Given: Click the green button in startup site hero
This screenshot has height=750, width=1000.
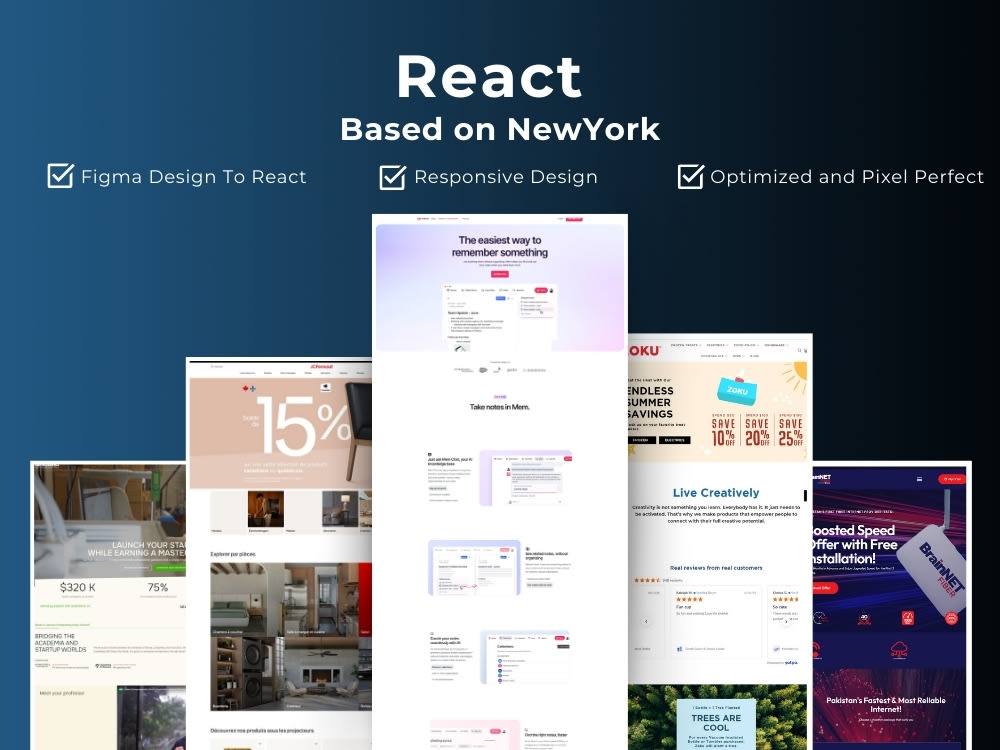Looking at the screenshot, I should [x=169, y=568].
